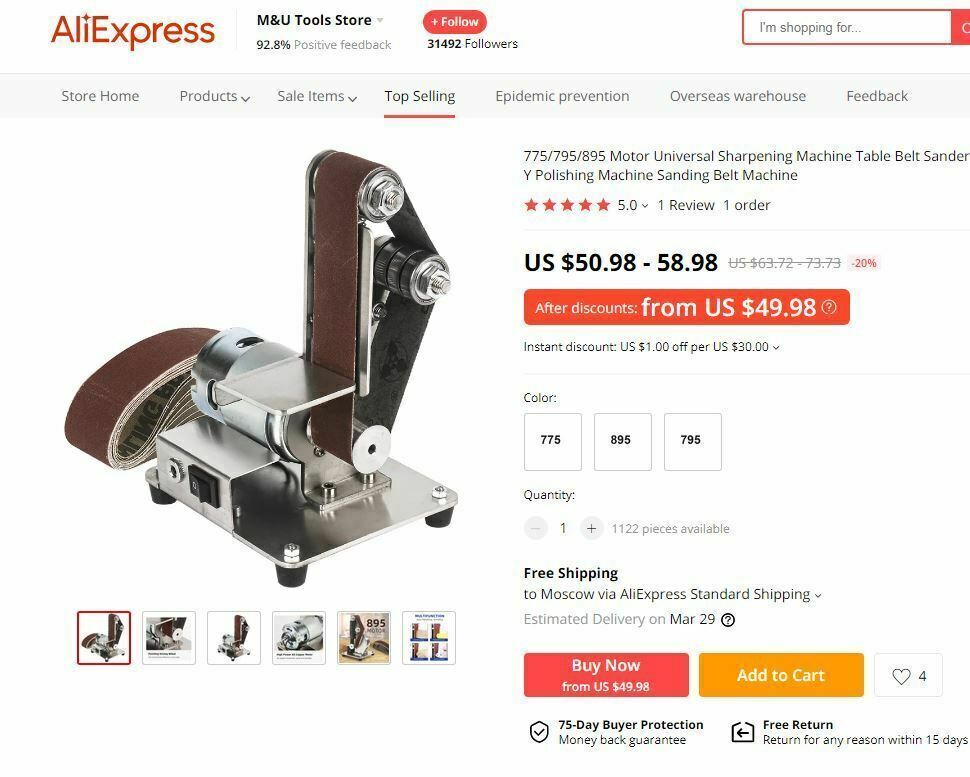Image resolution: width=970 pixels, height=777 pixels.
Task: Click the Free Return box icon
Action: coord(742,732)
